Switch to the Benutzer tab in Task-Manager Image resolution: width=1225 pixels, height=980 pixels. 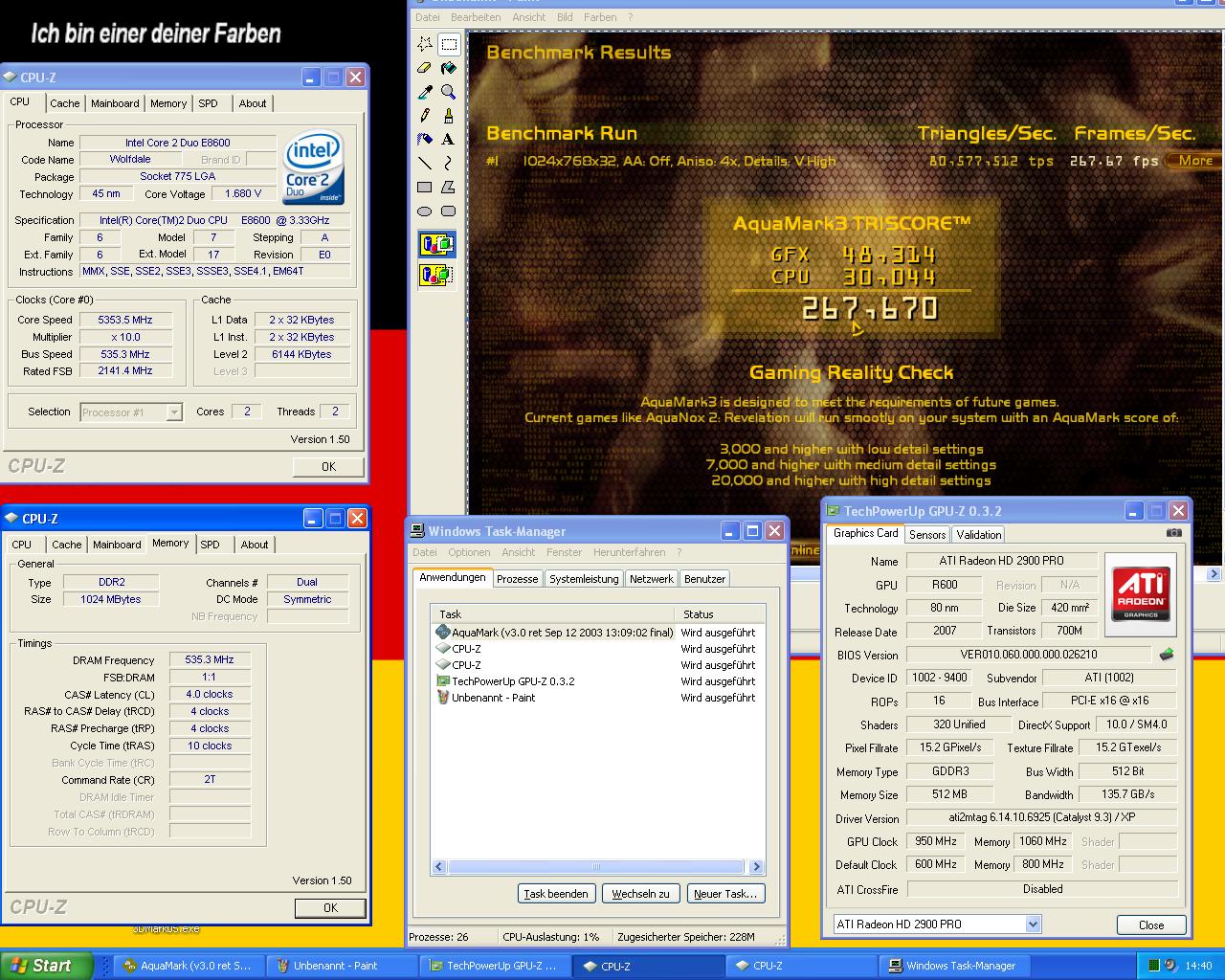pyautogui.click(x=704, y=579)
